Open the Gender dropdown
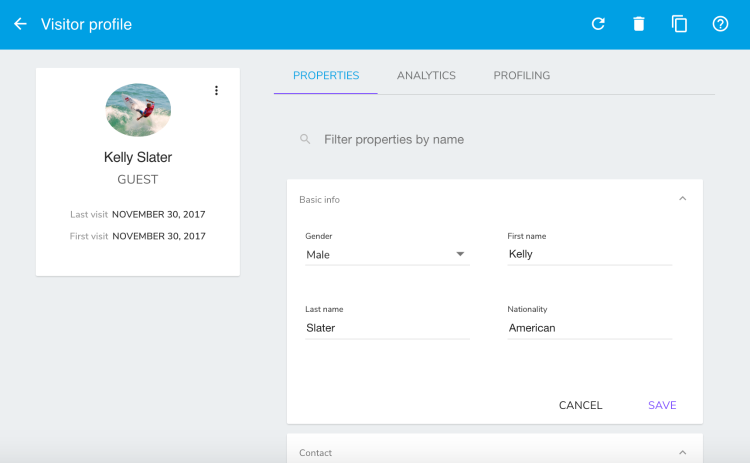Screen dimensions: 750x463 pos(387,254)
